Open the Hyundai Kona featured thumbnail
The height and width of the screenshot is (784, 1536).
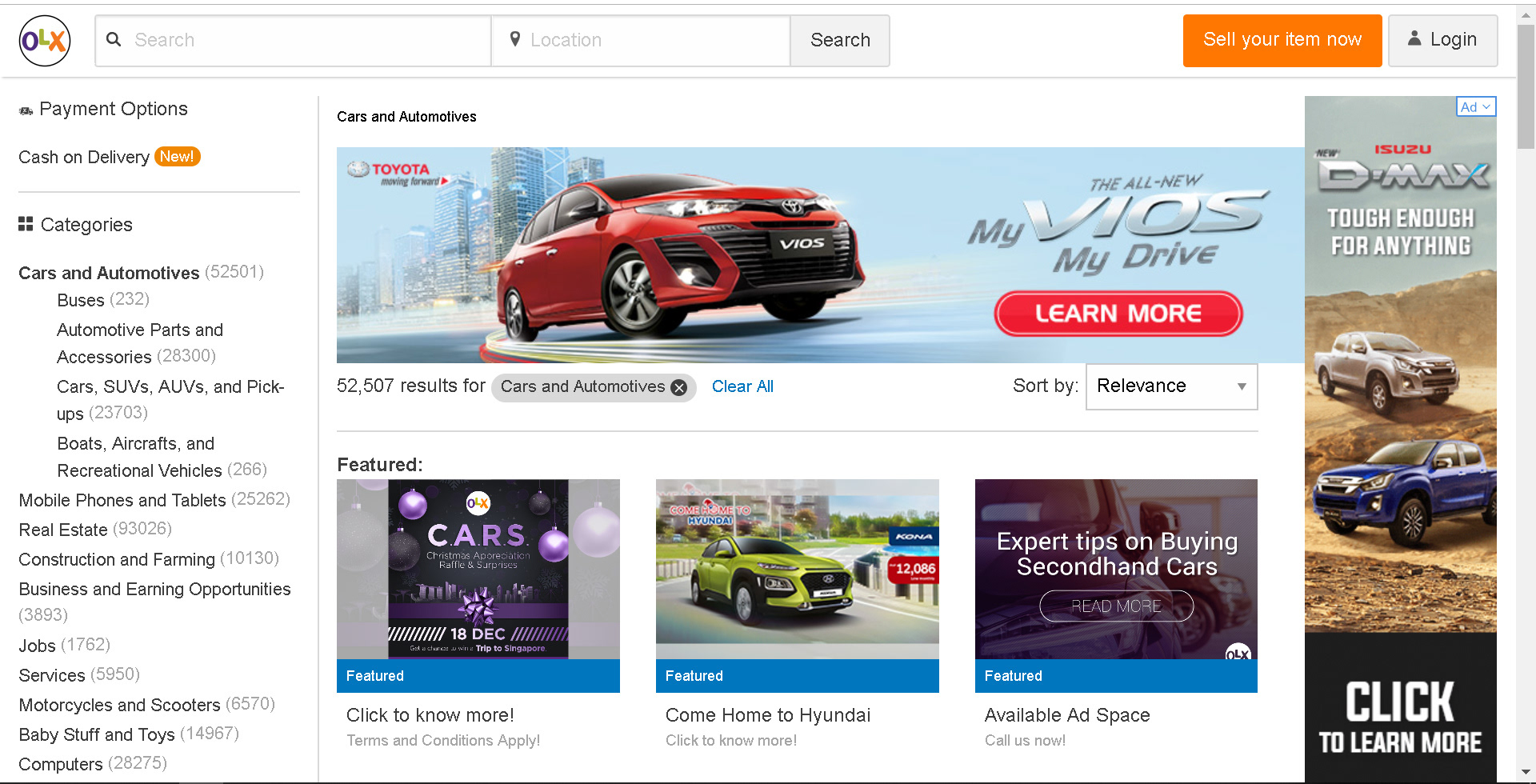[x=797, y=569]
